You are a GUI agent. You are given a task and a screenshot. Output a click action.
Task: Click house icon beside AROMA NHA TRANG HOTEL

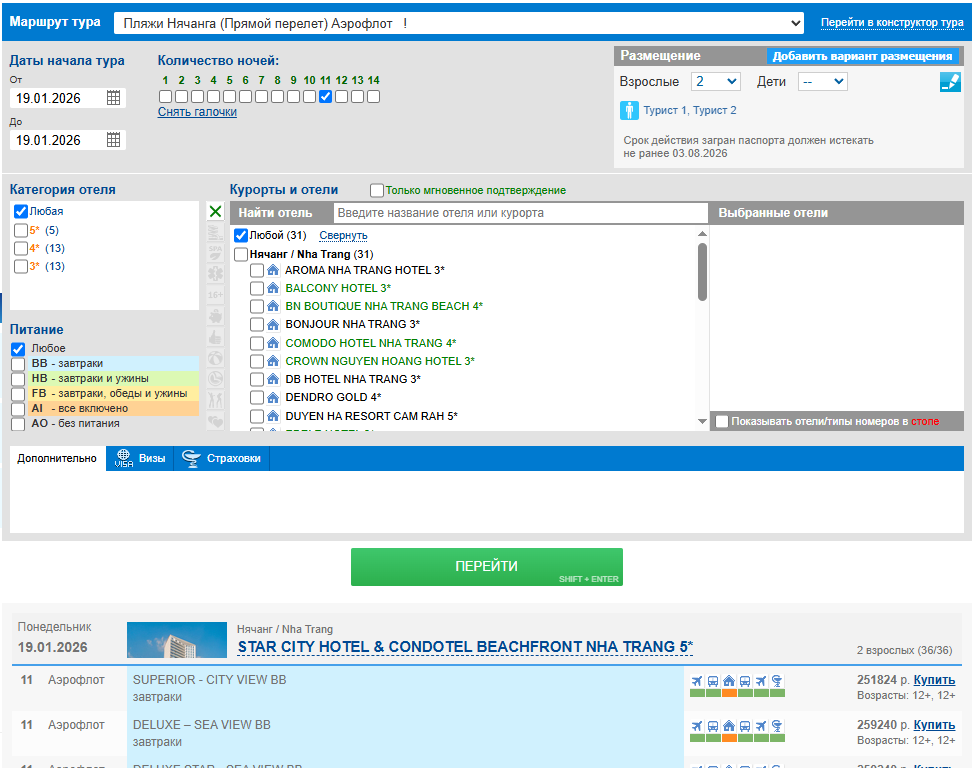tap(273, 270)
